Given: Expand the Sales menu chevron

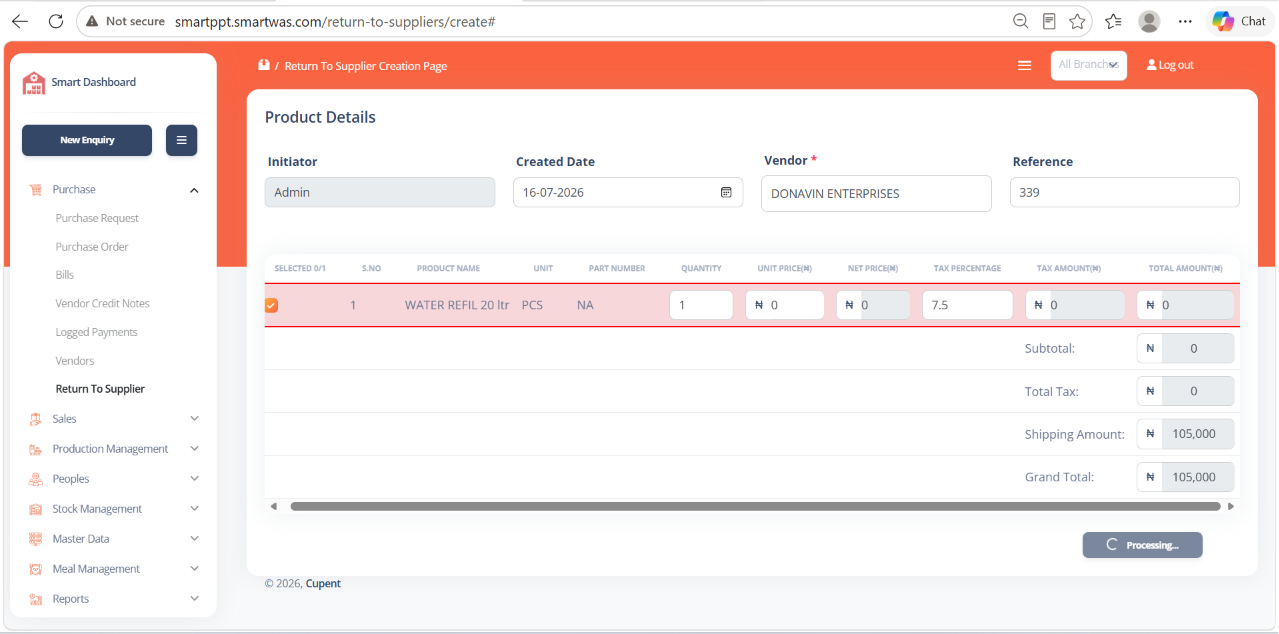Looking at the screenshot, I should click(194, 419).
